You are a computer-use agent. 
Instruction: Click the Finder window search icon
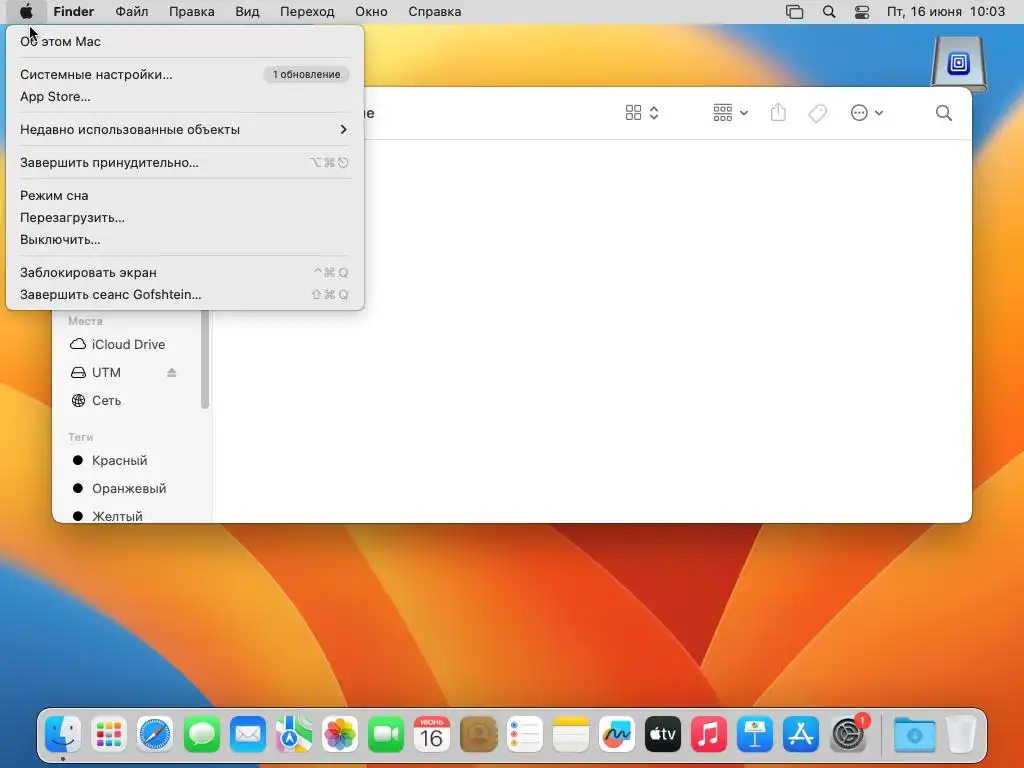point(944,113)
